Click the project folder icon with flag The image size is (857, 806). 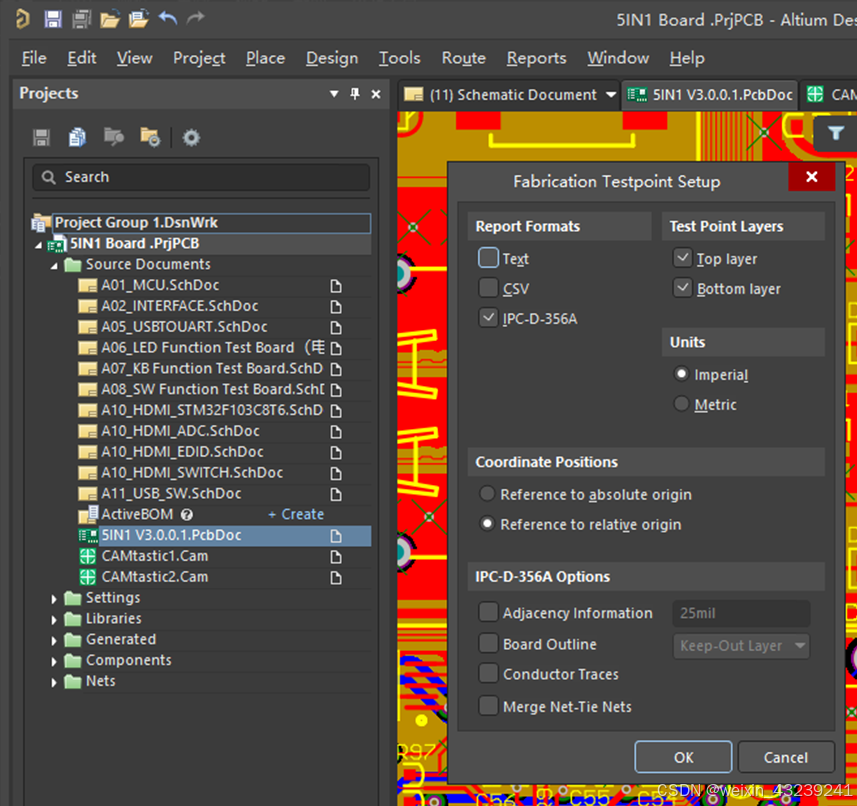[x=114, y=137]
